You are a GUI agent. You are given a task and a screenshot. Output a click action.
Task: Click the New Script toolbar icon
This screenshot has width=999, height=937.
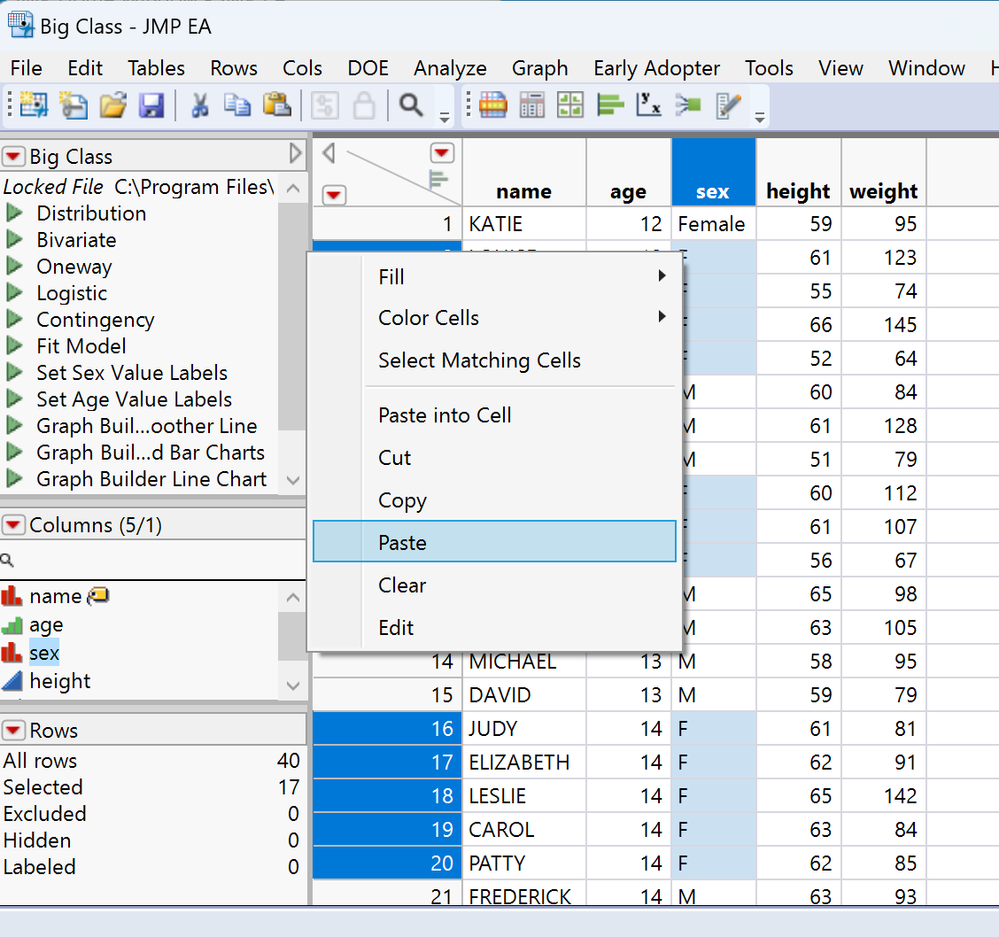tap(73, 105)
